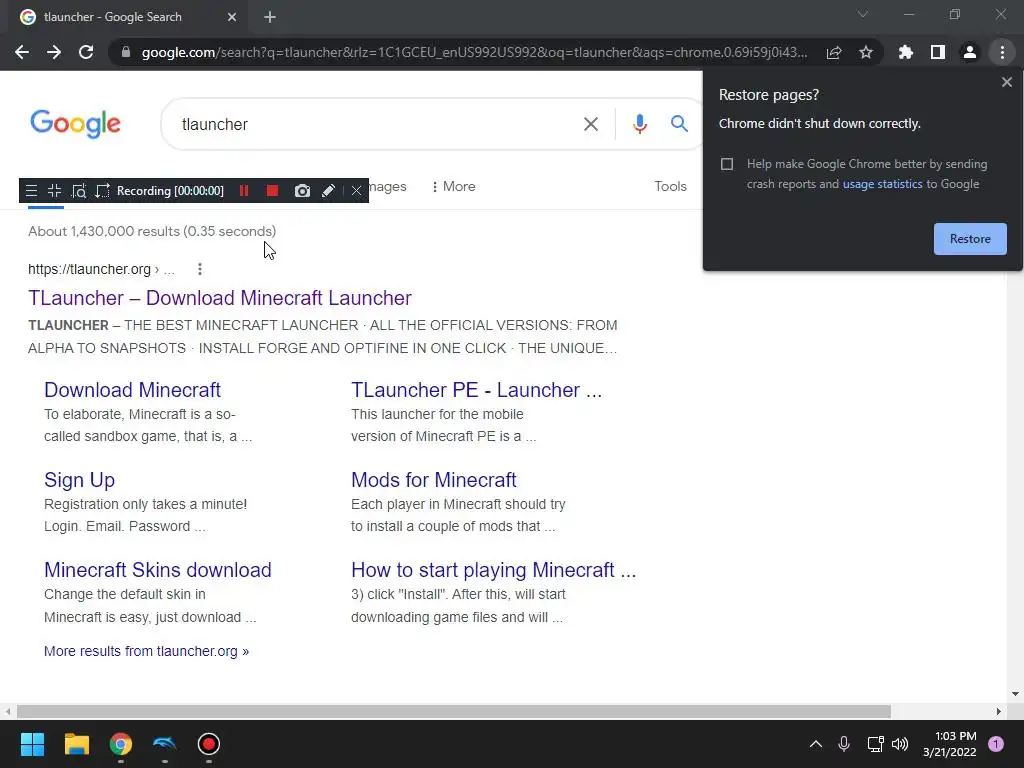Screen dimensions: 1024x768
Task: Open the clock showing 1:03 PM
Action: click(x=949, y=744)
